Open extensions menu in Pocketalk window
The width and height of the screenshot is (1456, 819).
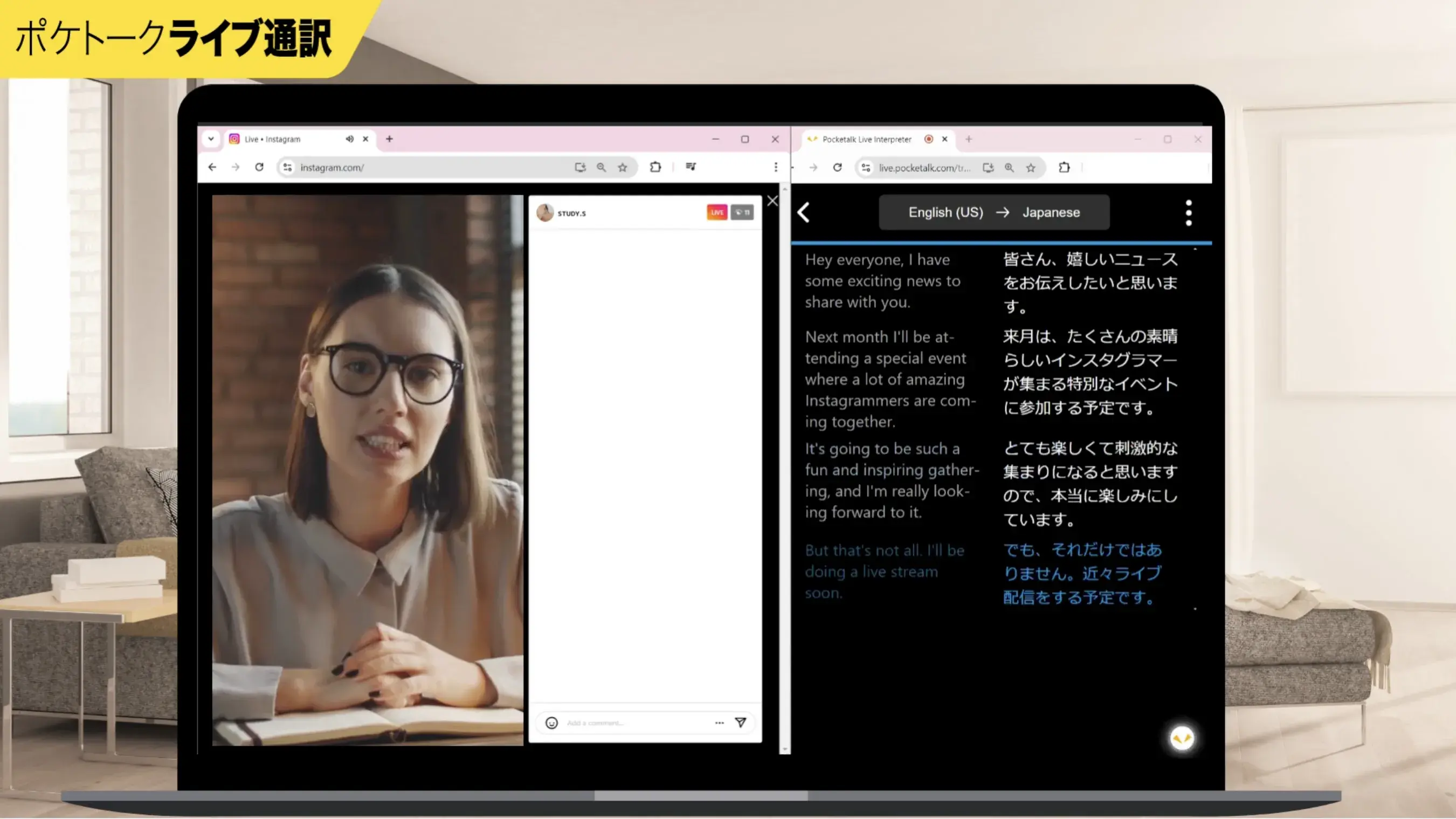point(1064,167)
